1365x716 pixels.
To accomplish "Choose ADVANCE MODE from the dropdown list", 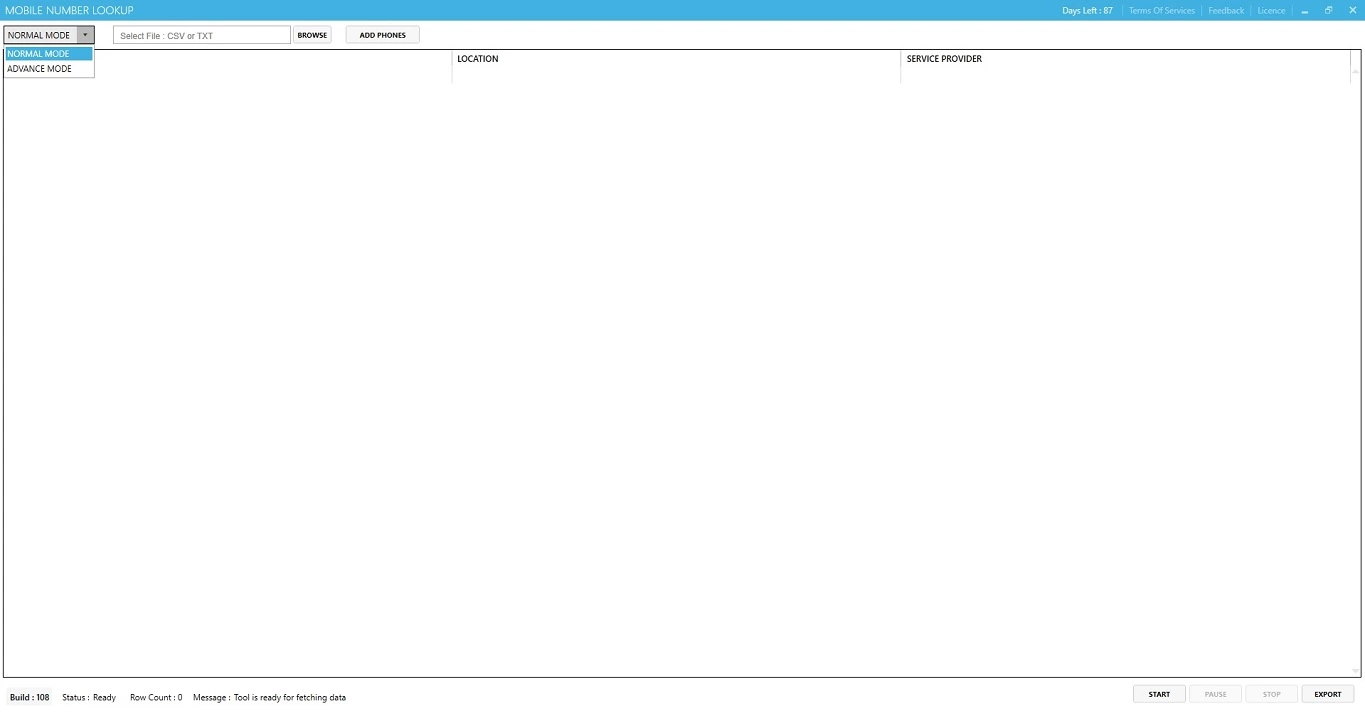I will click(49, 69).
